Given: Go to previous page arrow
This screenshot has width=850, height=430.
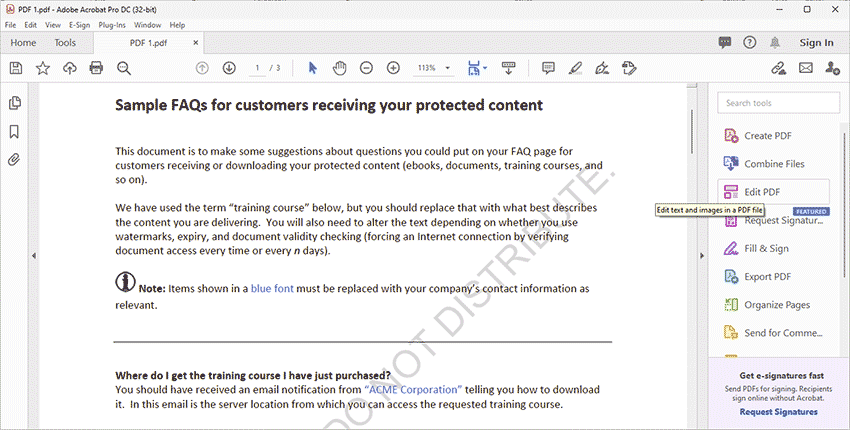Looking at the screenshot, I should pos(202,68).
